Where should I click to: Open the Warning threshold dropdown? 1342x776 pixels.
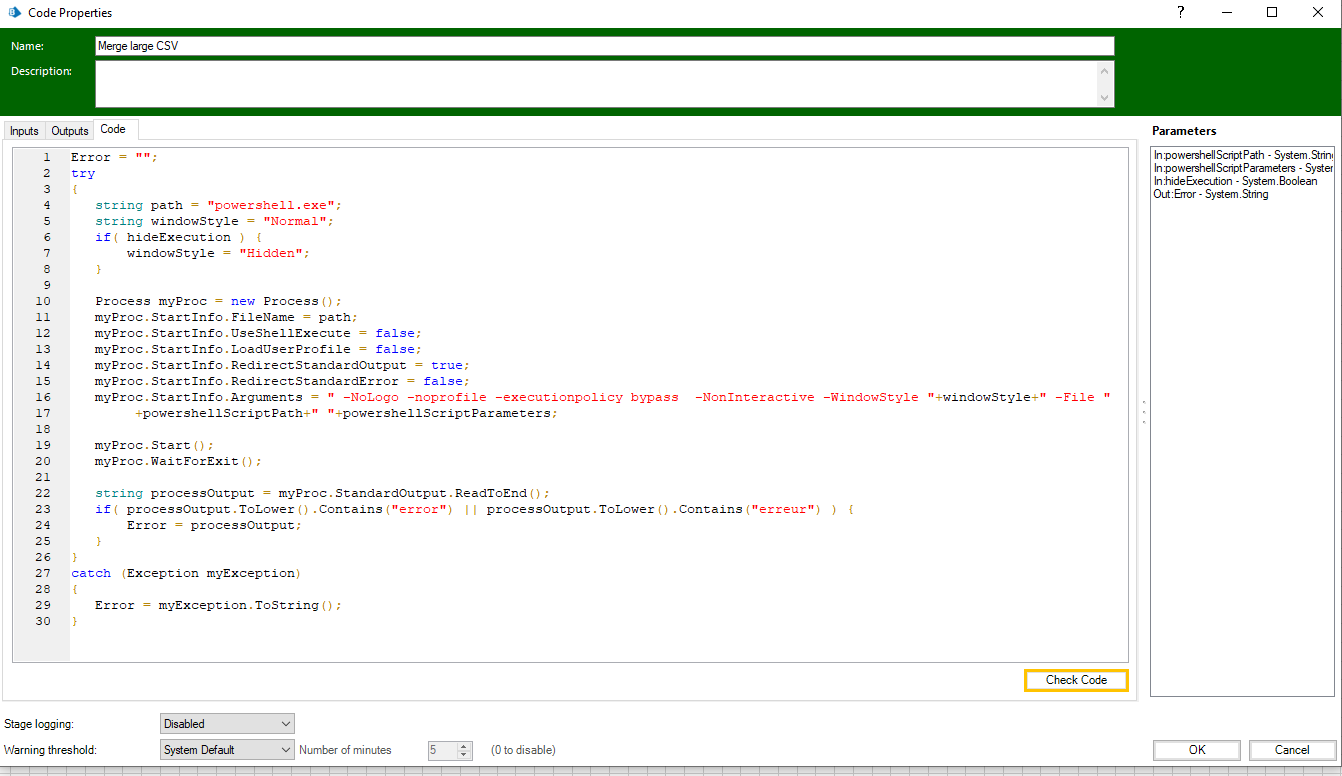227,749
